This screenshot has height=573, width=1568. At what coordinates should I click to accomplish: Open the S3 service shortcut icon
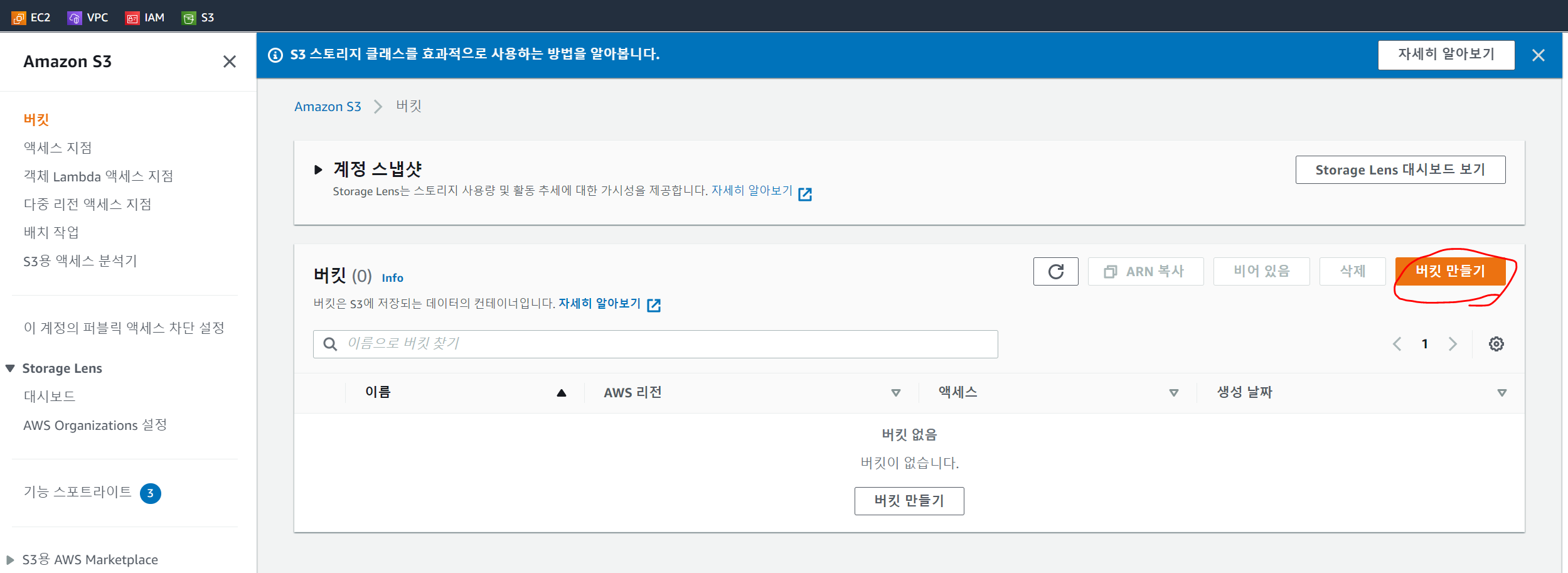point(188,18)
